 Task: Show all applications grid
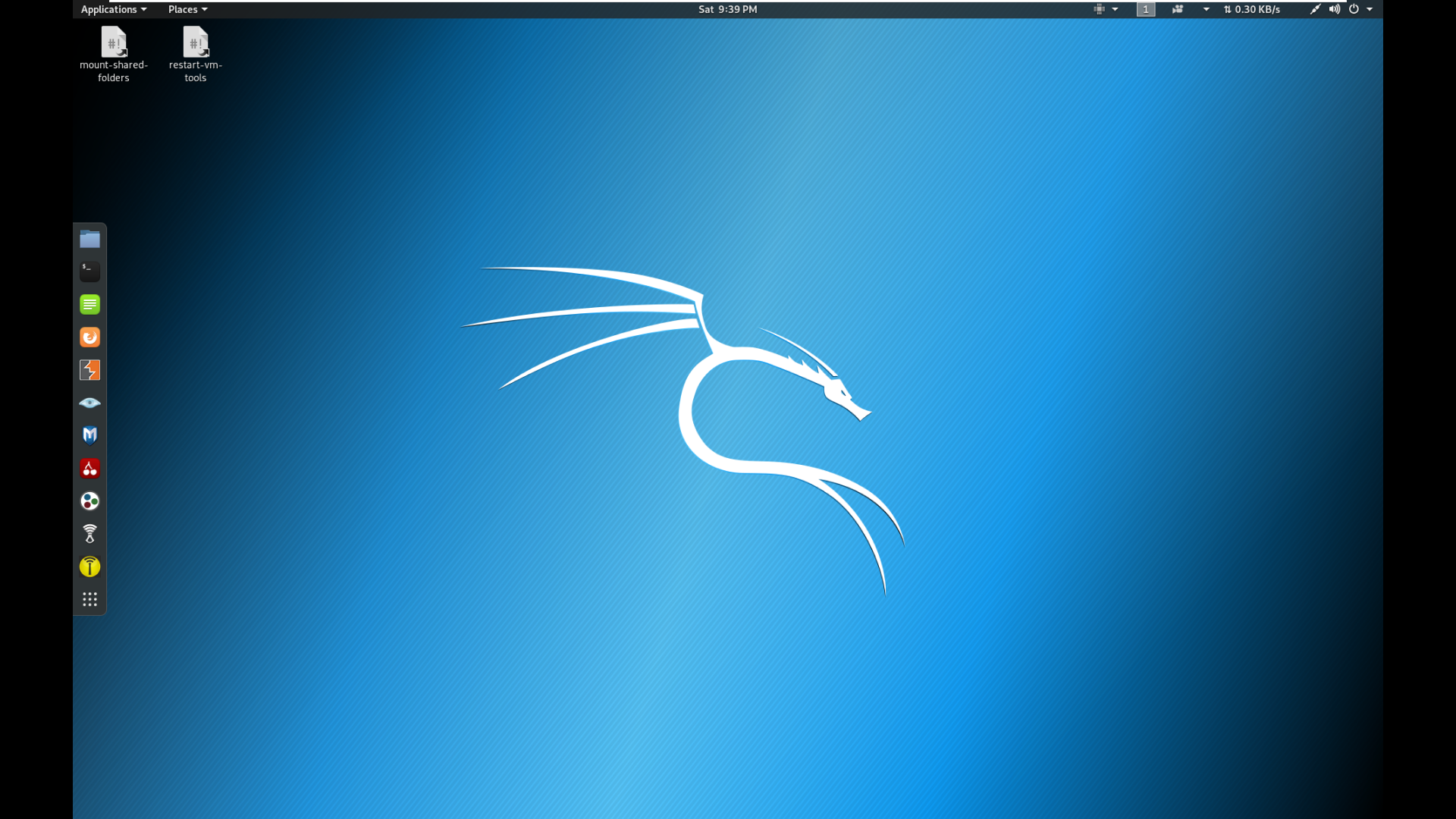[89, 599]
